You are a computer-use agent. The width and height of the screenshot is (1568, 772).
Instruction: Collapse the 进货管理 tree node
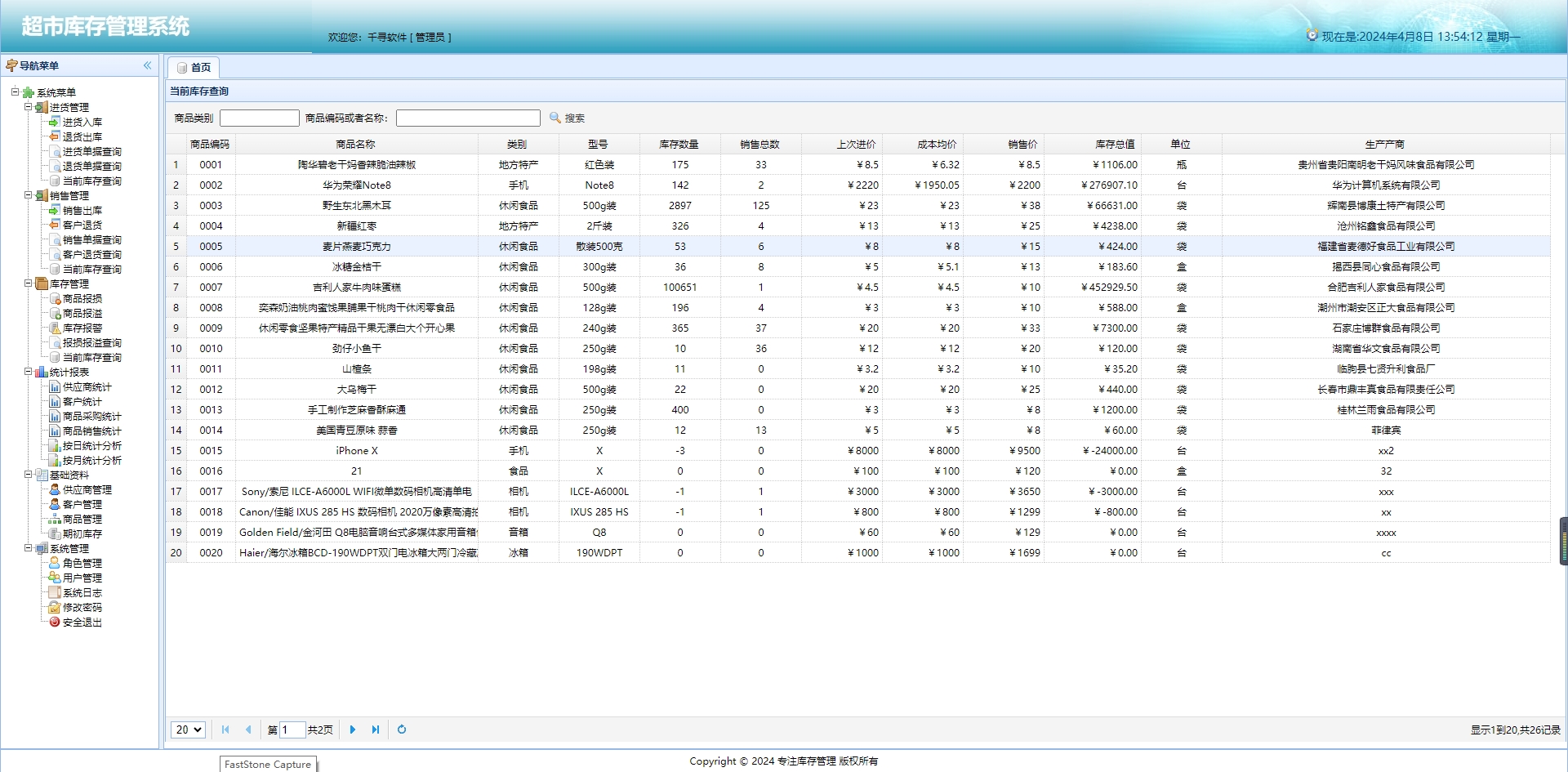pyautogui.click(x=28, y=107)
